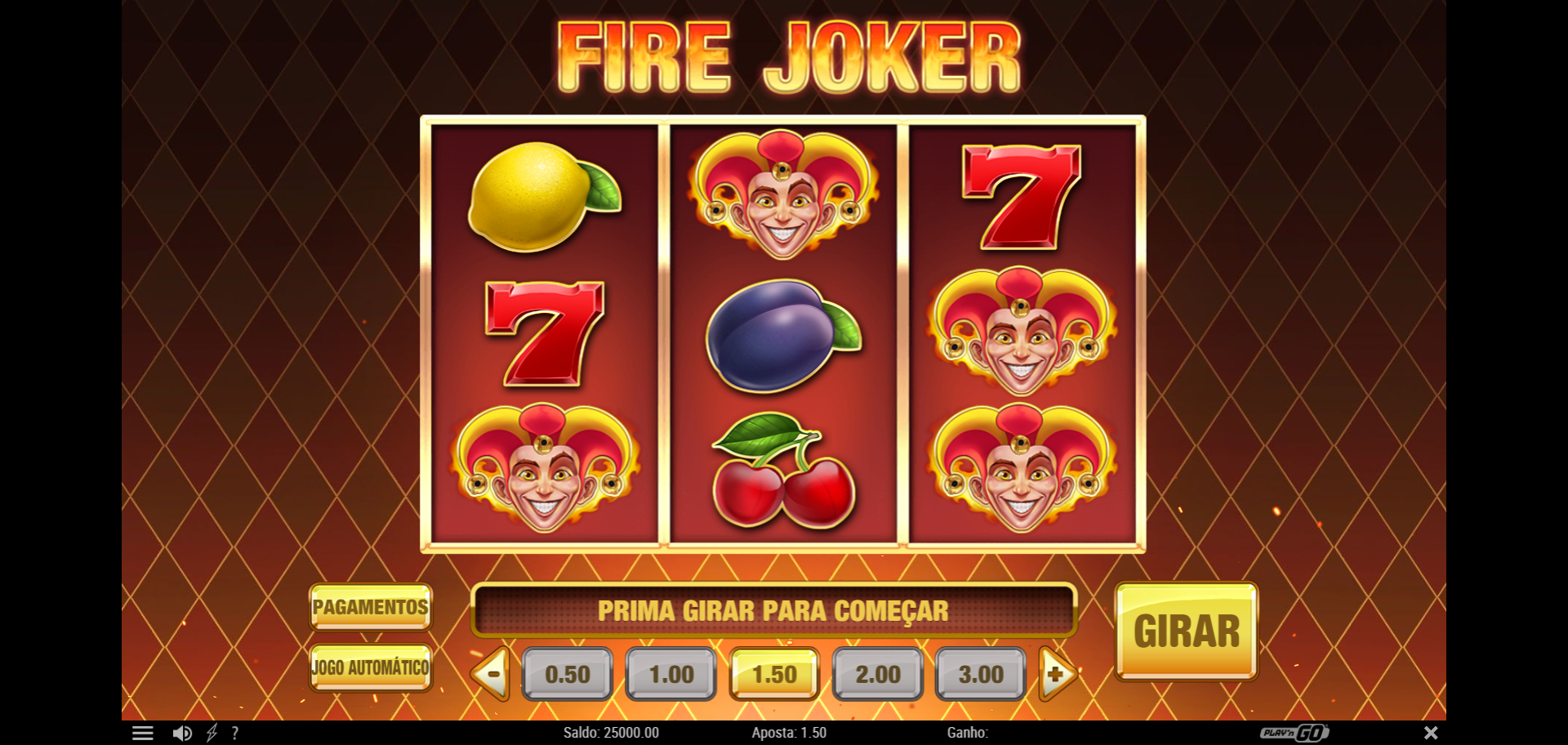Select the 1.50 bet value
Viewport: 1568px width, 745px height.
point(774,674)
